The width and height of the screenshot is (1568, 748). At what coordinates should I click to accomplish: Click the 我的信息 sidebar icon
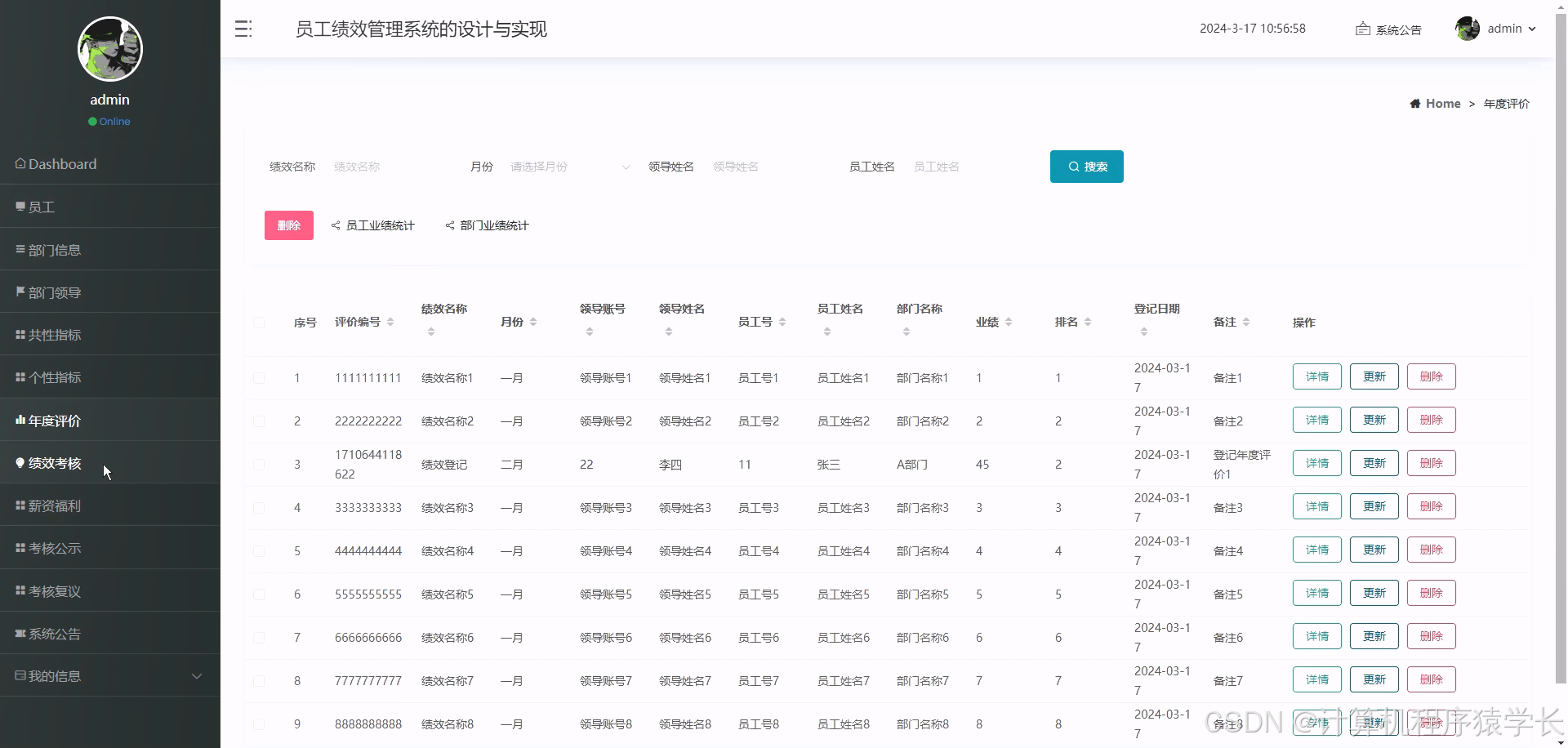click(20, 675)
